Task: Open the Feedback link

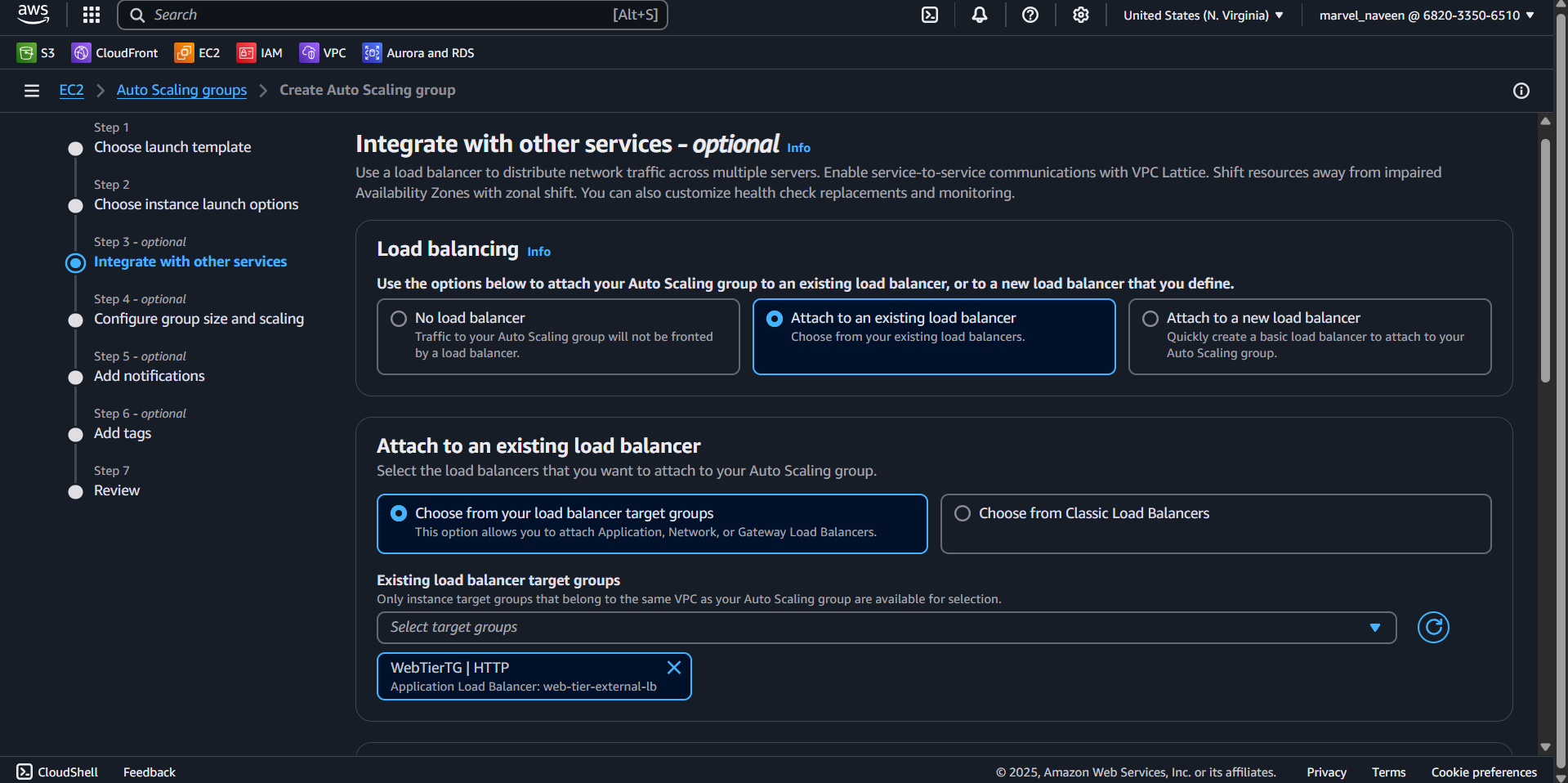Action: (150, 772)
